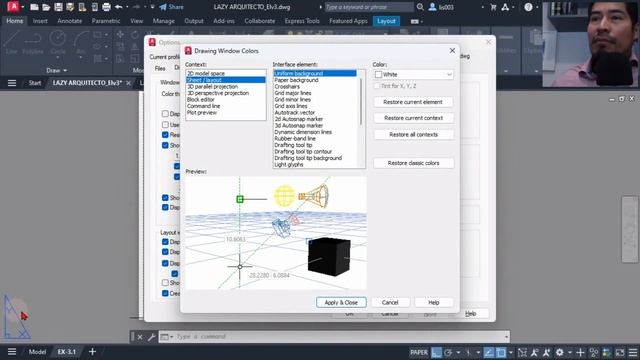
Task: Click the new layout plus icon
Action: (92, 351)
